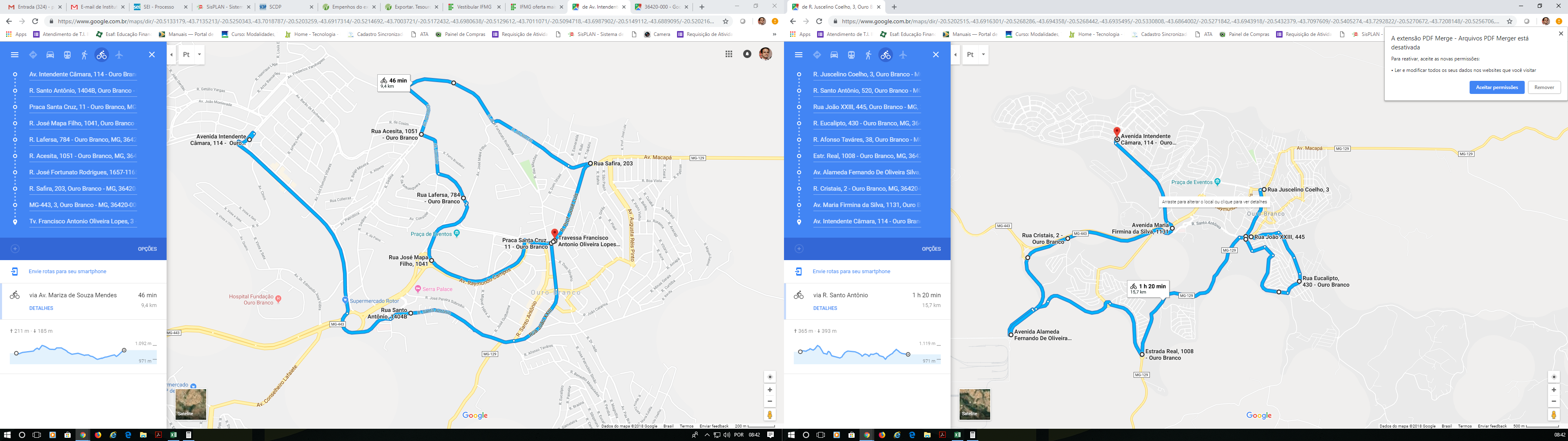Image resolution: width=1568 pixels, height=441 pixels.
Task: Select driving mode above Av. Intendente Câmara origin
Action: pyautogui.click(x=50, y=55)
